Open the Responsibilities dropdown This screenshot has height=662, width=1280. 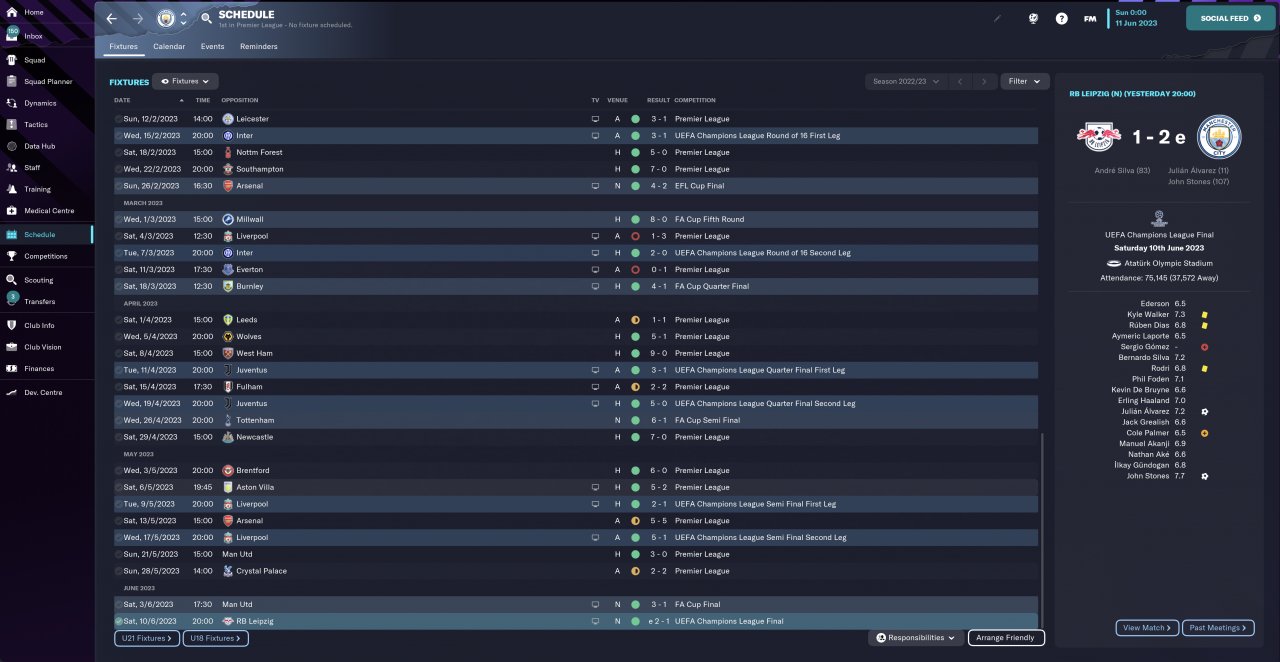(916, 638)
